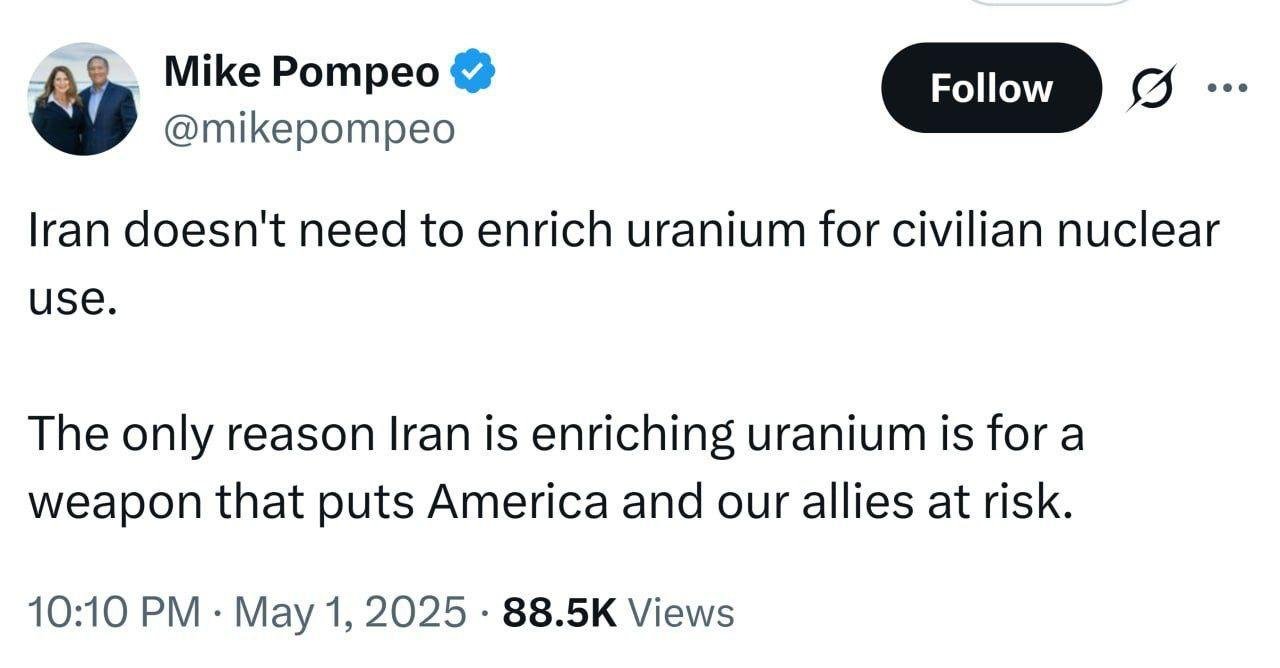The width and height of the screenshot is (1280, 668).
Task: Click "allies at risk" in the tweet
Action: coord(959,502)
